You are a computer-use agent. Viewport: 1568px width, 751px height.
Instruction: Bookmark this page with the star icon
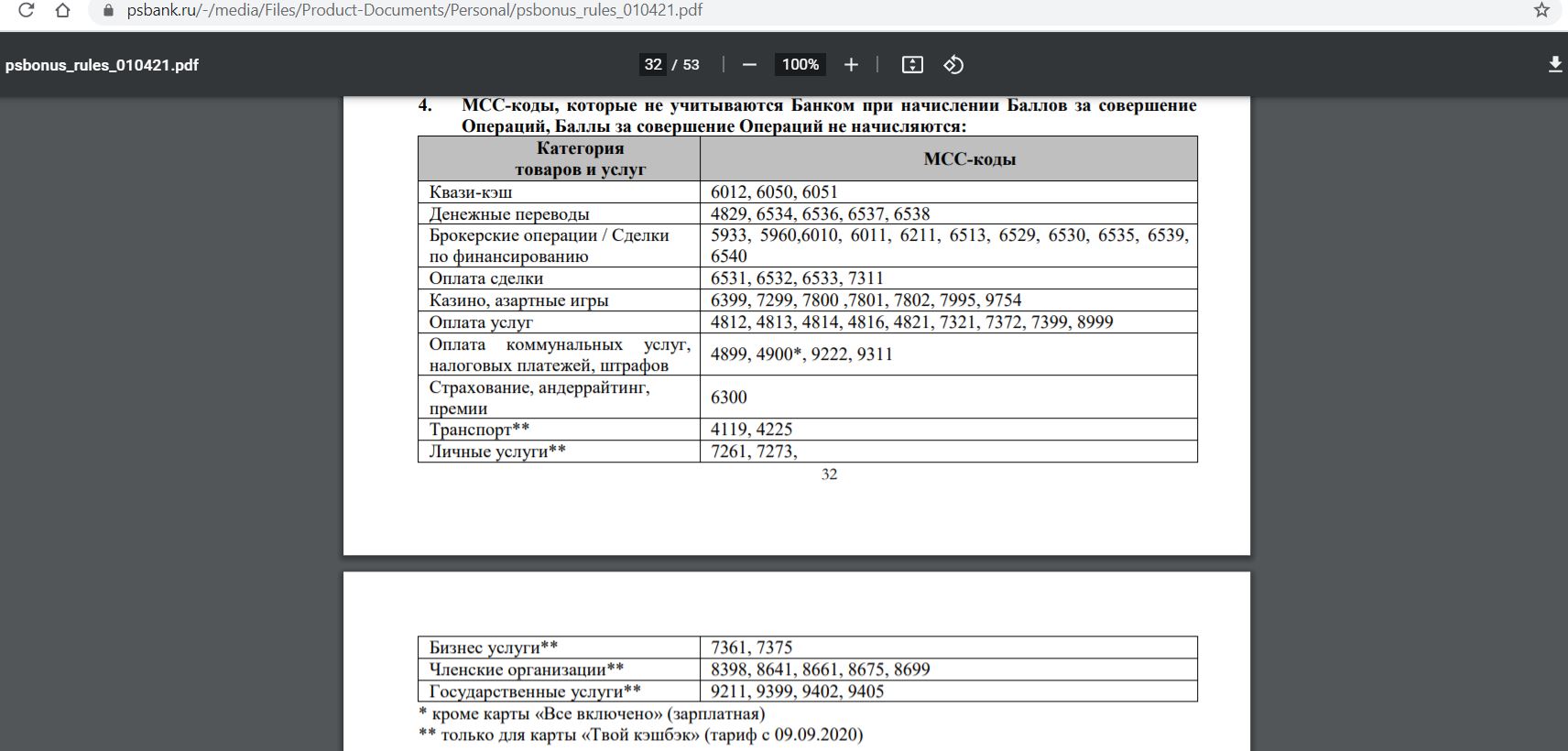coord(1541,11)
